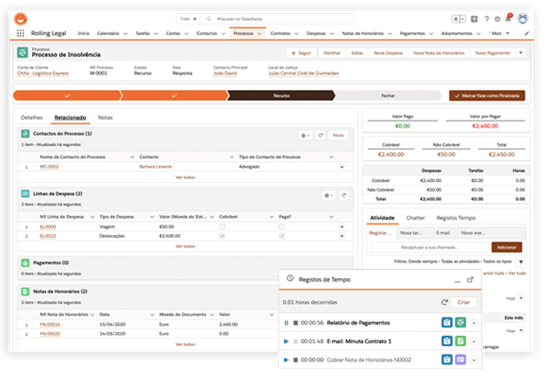Click the Procurar no Salesforce search field

point(278,19)
